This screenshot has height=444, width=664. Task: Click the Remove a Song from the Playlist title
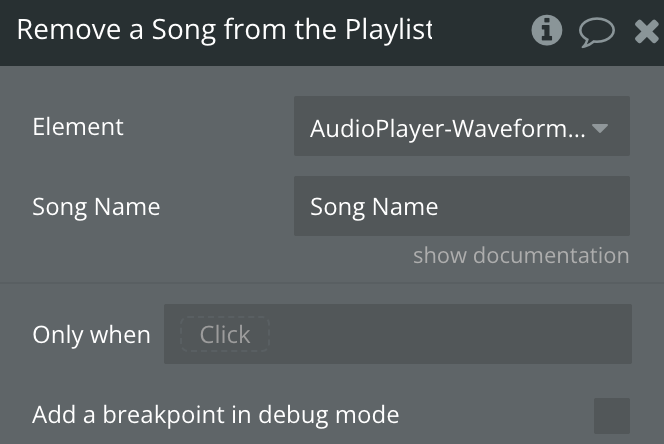pyautogui.click(x=224, y=30)
